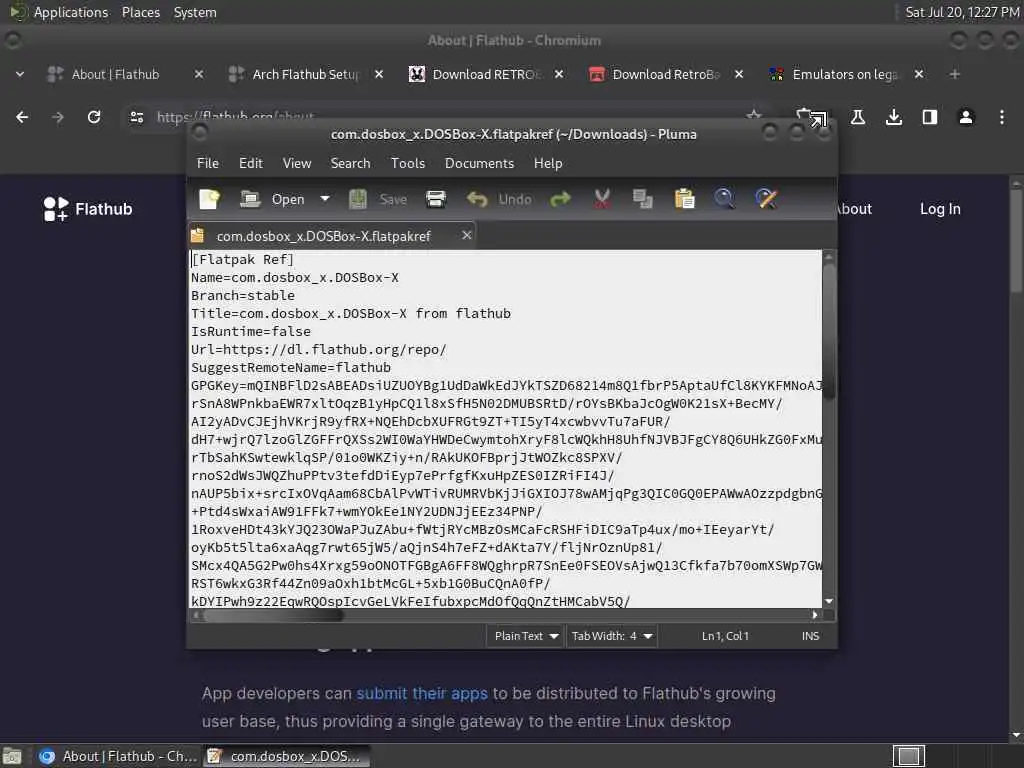The width and height of the screenshot is (1024, 768).
Task: Open the Tab Width dropdown
Action: [x=611, y=636]
